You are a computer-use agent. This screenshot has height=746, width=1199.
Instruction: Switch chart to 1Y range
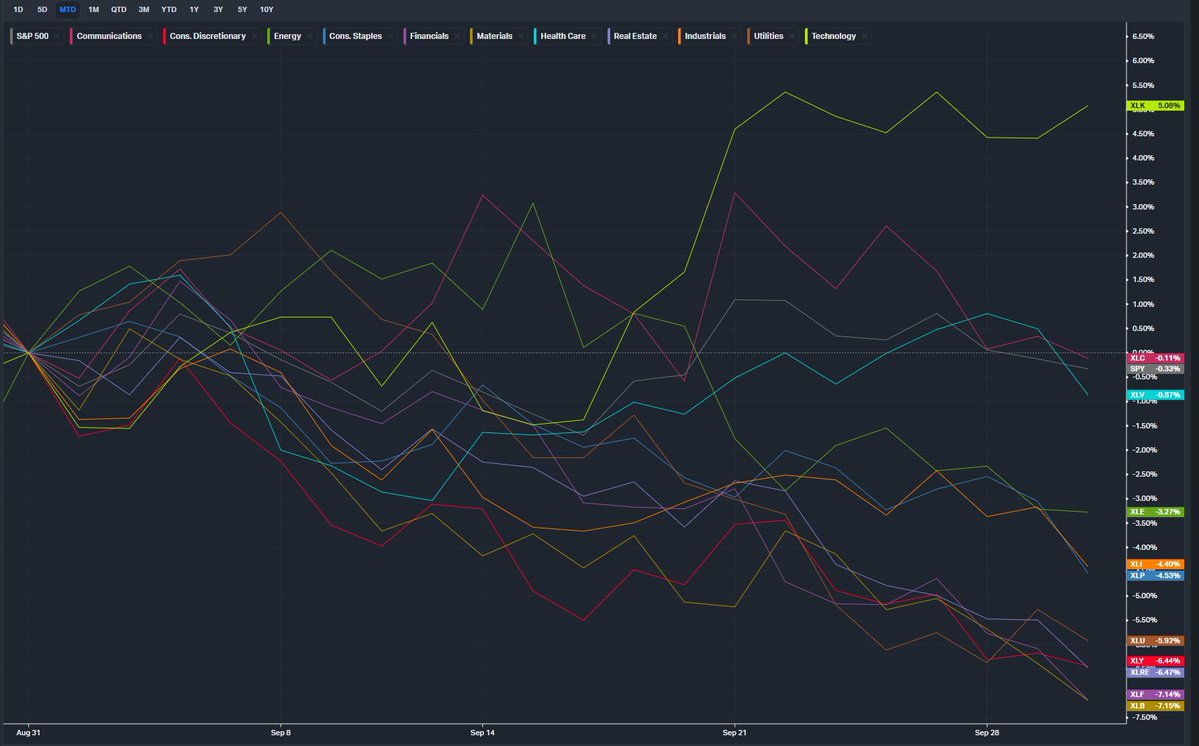point(194,10)
